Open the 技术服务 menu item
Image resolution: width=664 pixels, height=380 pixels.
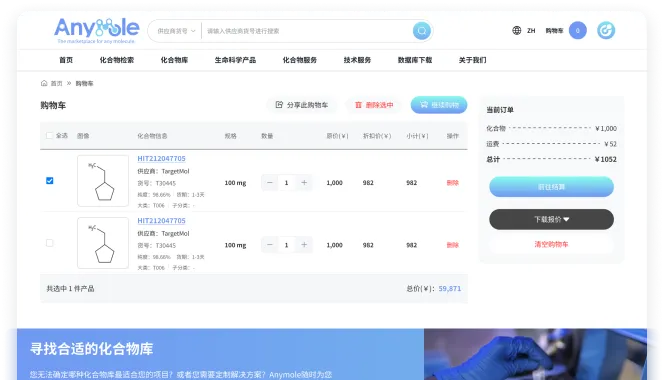(357, 60)
